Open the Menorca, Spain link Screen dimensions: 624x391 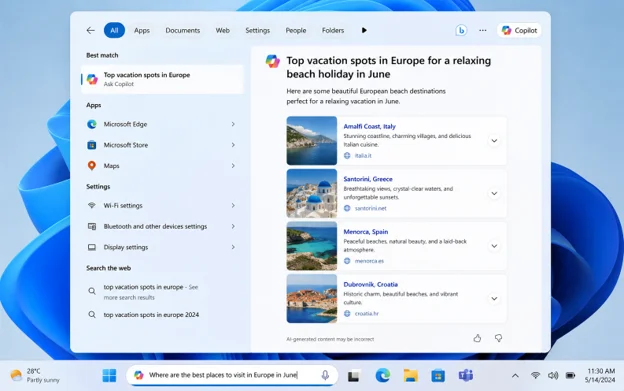(366, 232)
